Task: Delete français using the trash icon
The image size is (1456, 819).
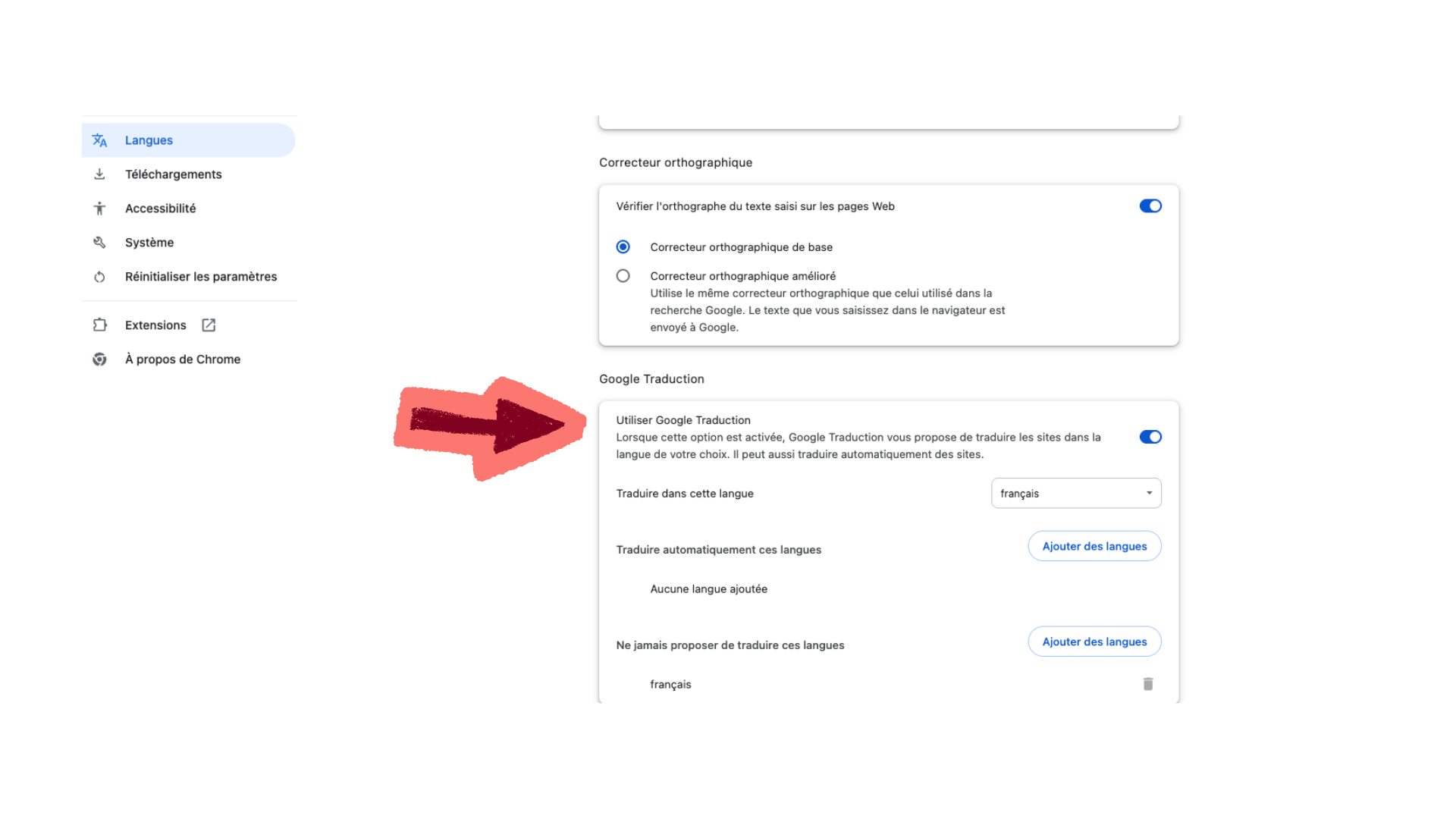Action: click(1147, 684)
